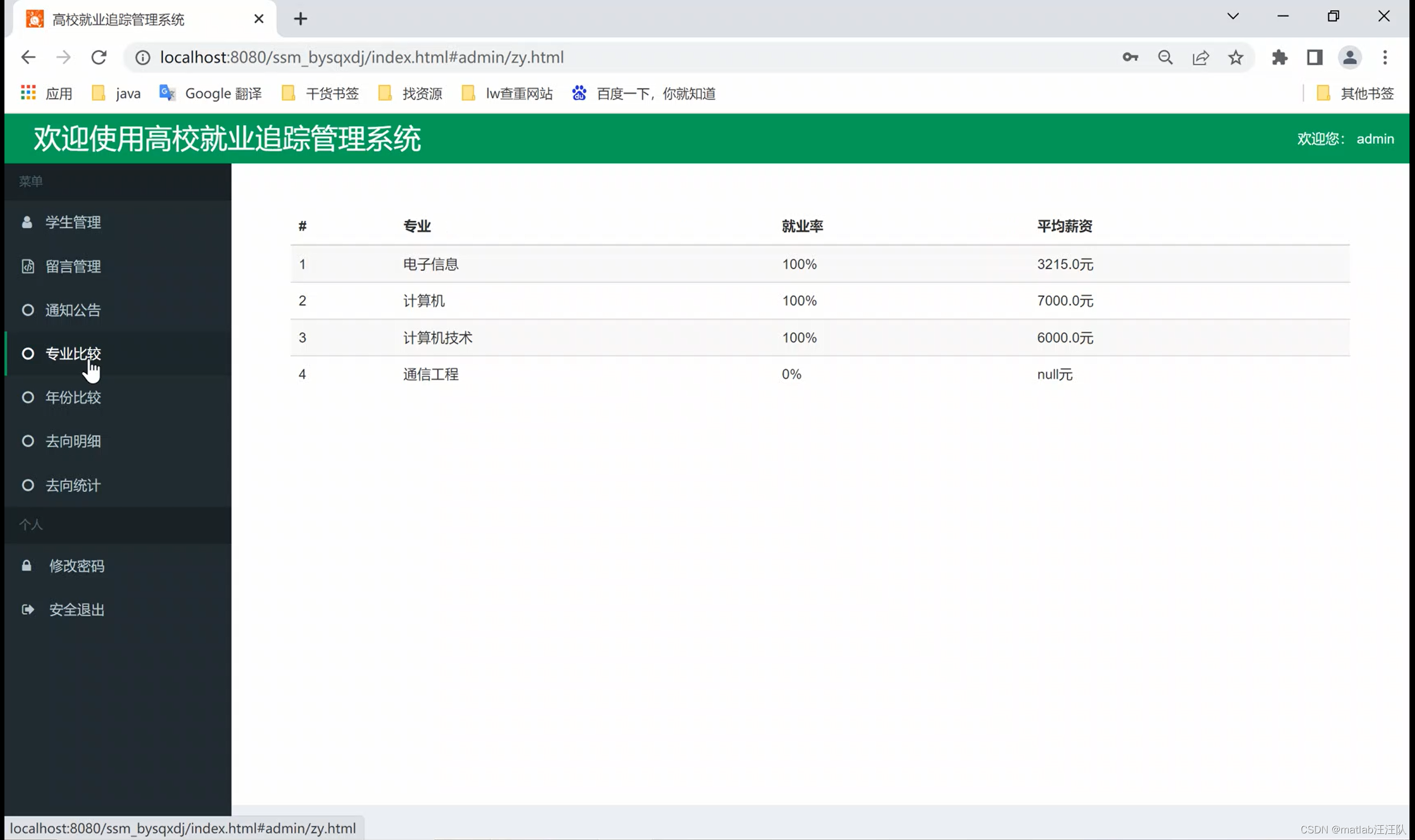
Task: Open the 去向明细 menu entry
Action: pos(73,442)
